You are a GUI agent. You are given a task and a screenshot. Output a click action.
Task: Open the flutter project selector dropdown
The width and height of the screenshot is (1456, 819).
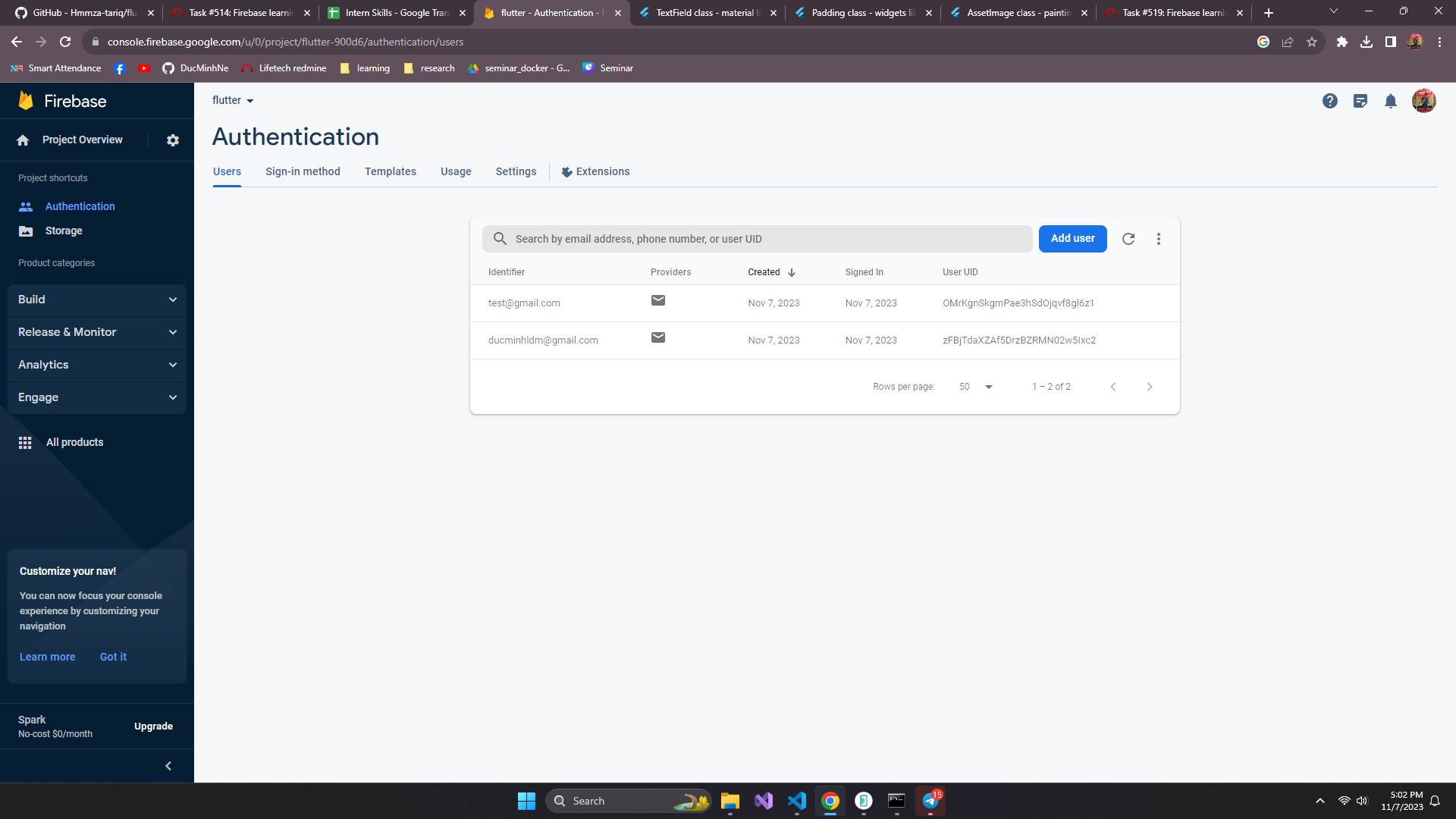233,100
